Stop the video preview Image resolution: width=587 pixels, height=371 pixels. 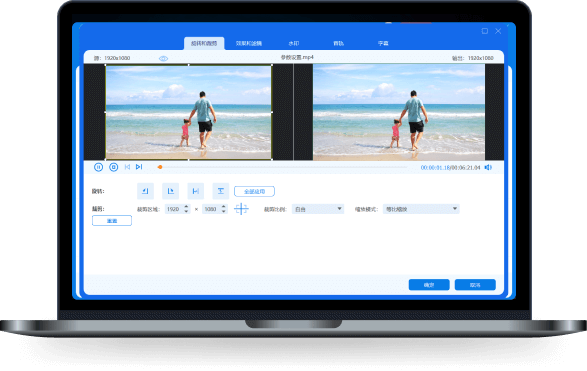pyautogui.click(x=113, y=167)
